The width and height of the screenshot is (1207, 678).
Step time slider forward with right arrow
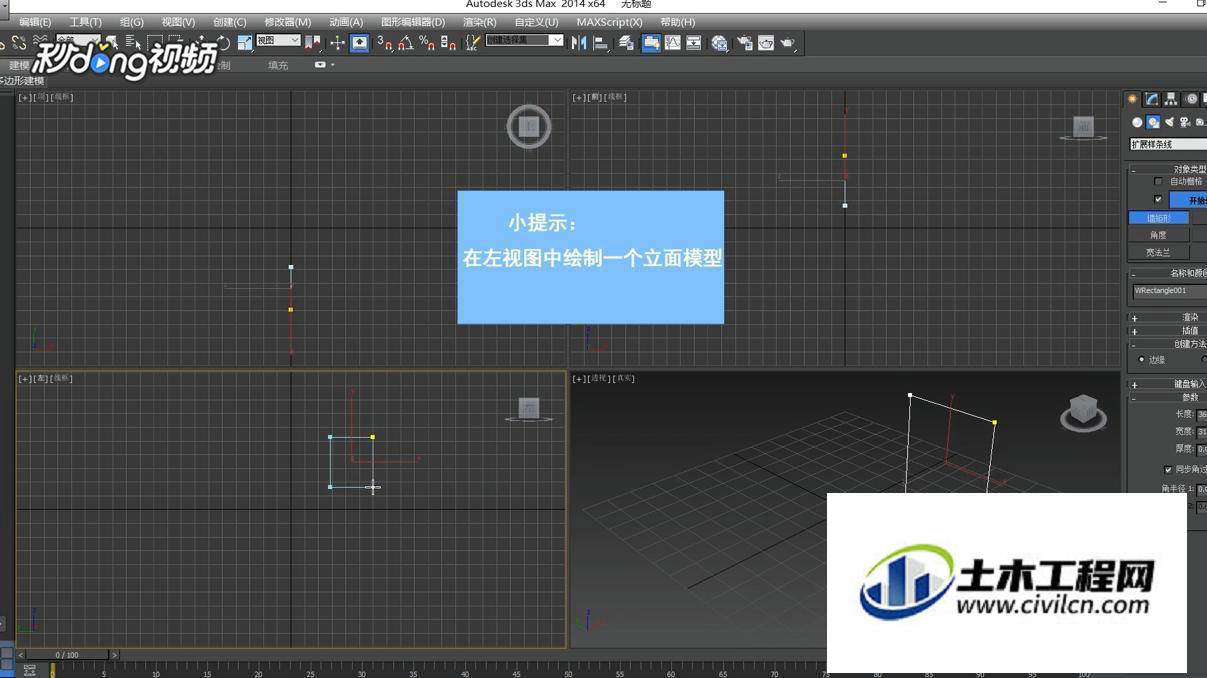[114, 655]
